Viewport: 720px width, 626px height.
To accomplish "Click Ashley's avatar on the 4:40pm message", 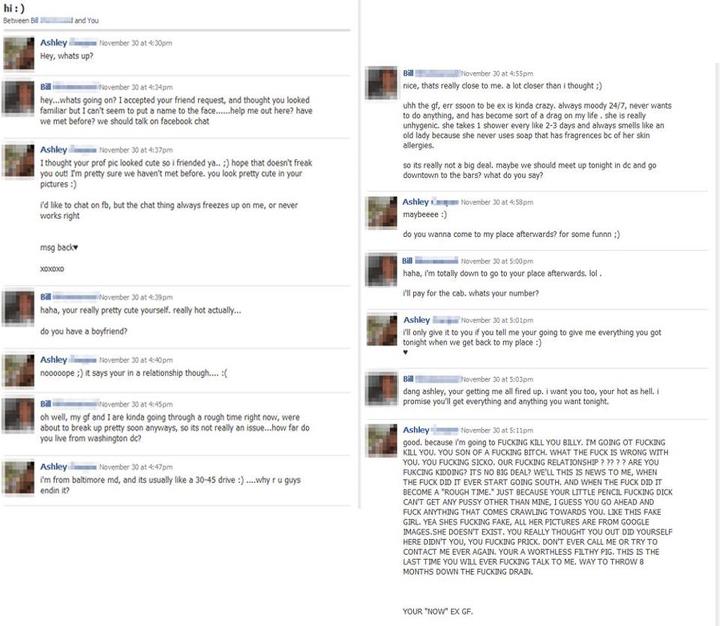I will pyautogui.click(x=19, y=371).
